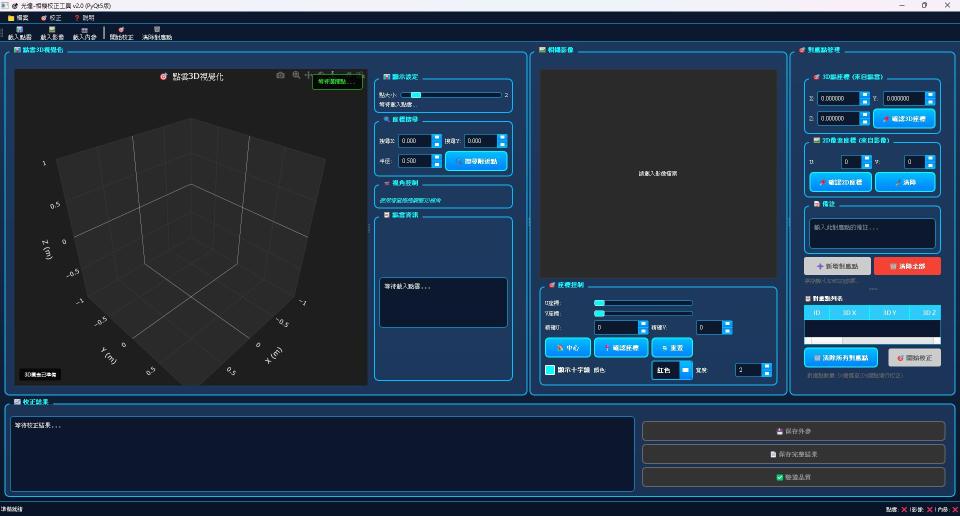
Task: Click the 清除對應點 trash toolbar icon
Action: (157, 31)
